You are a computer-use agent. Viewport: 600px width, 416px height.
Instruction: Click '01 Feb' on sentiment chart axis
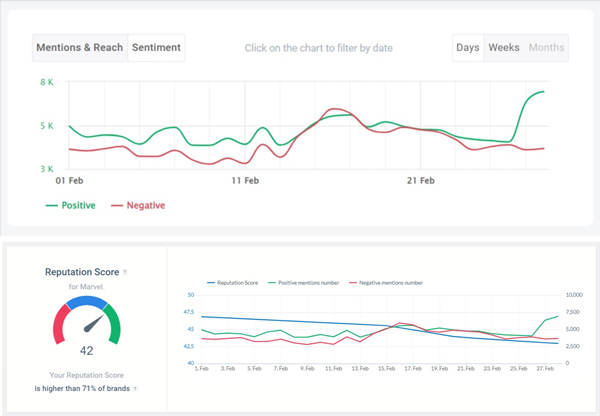click(69, 181)
